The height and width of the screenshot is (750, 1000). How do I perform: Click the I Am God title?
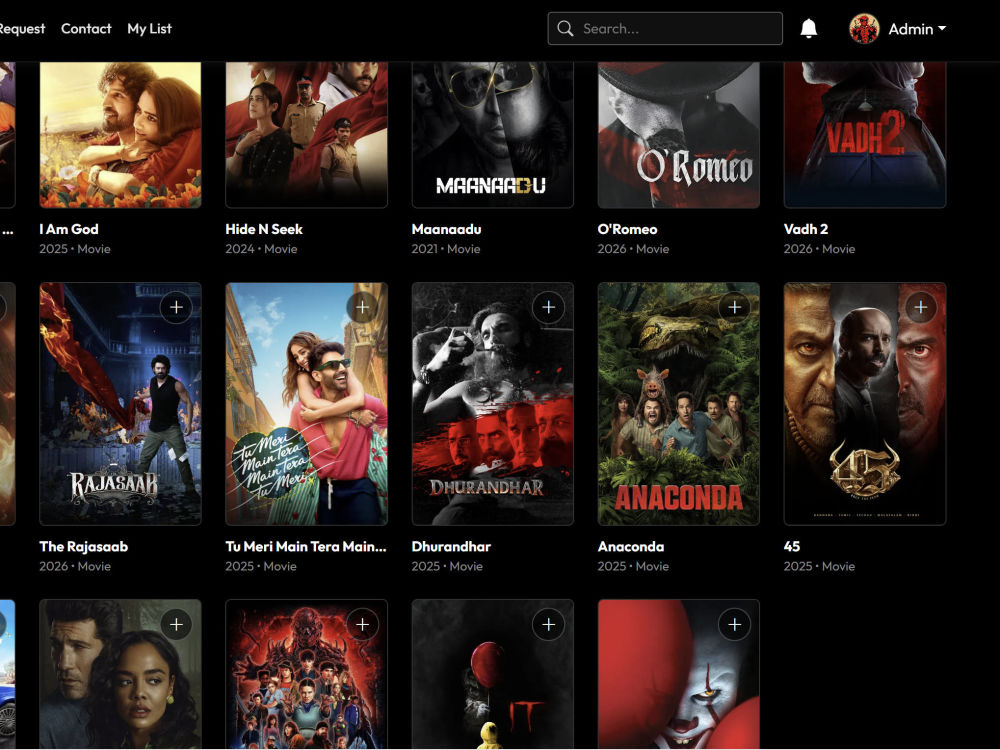[69, 229]
